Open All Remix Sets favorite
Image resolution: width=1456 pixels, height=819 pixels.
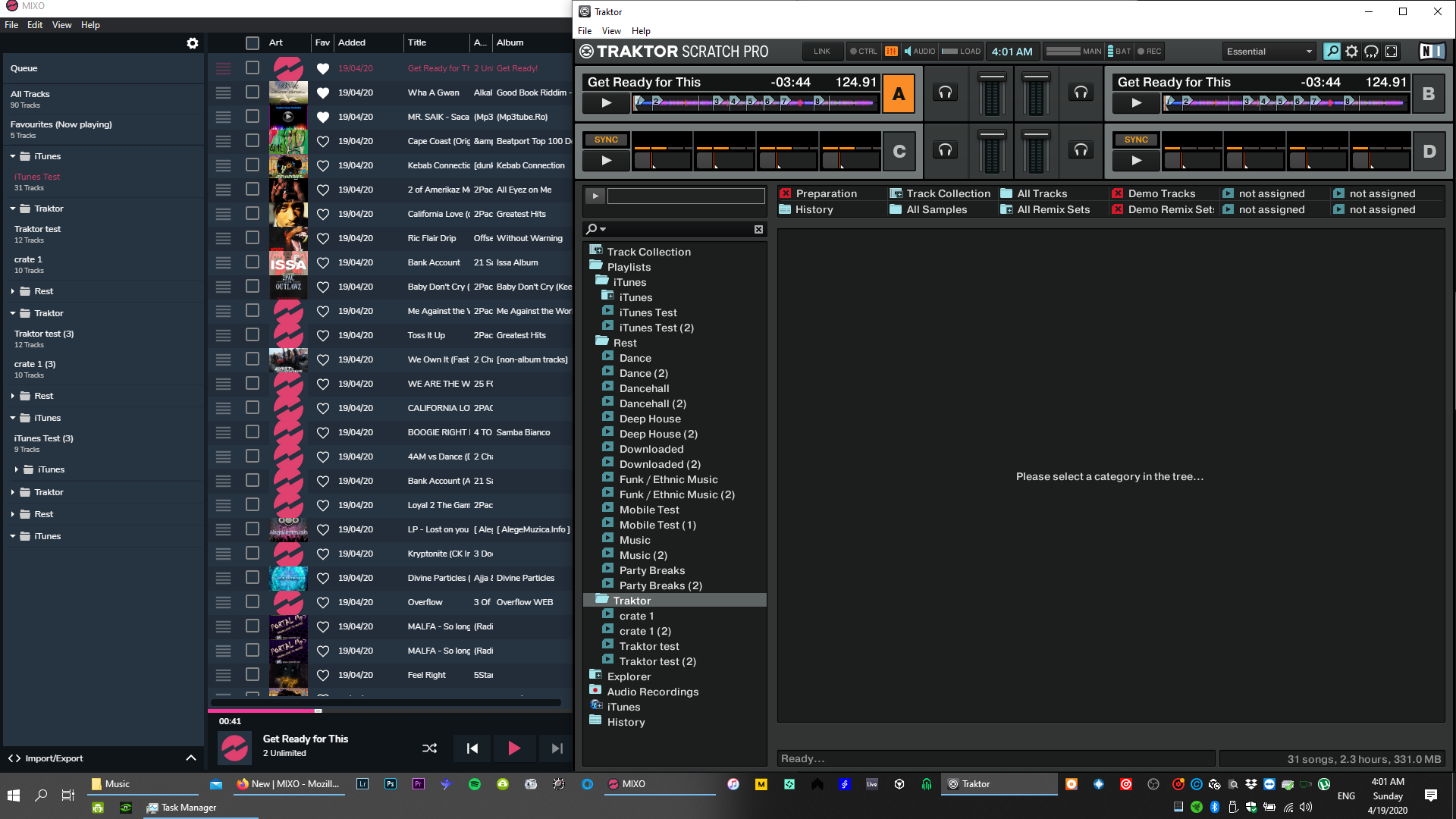pyautogui.click(x=1053, y=209)
